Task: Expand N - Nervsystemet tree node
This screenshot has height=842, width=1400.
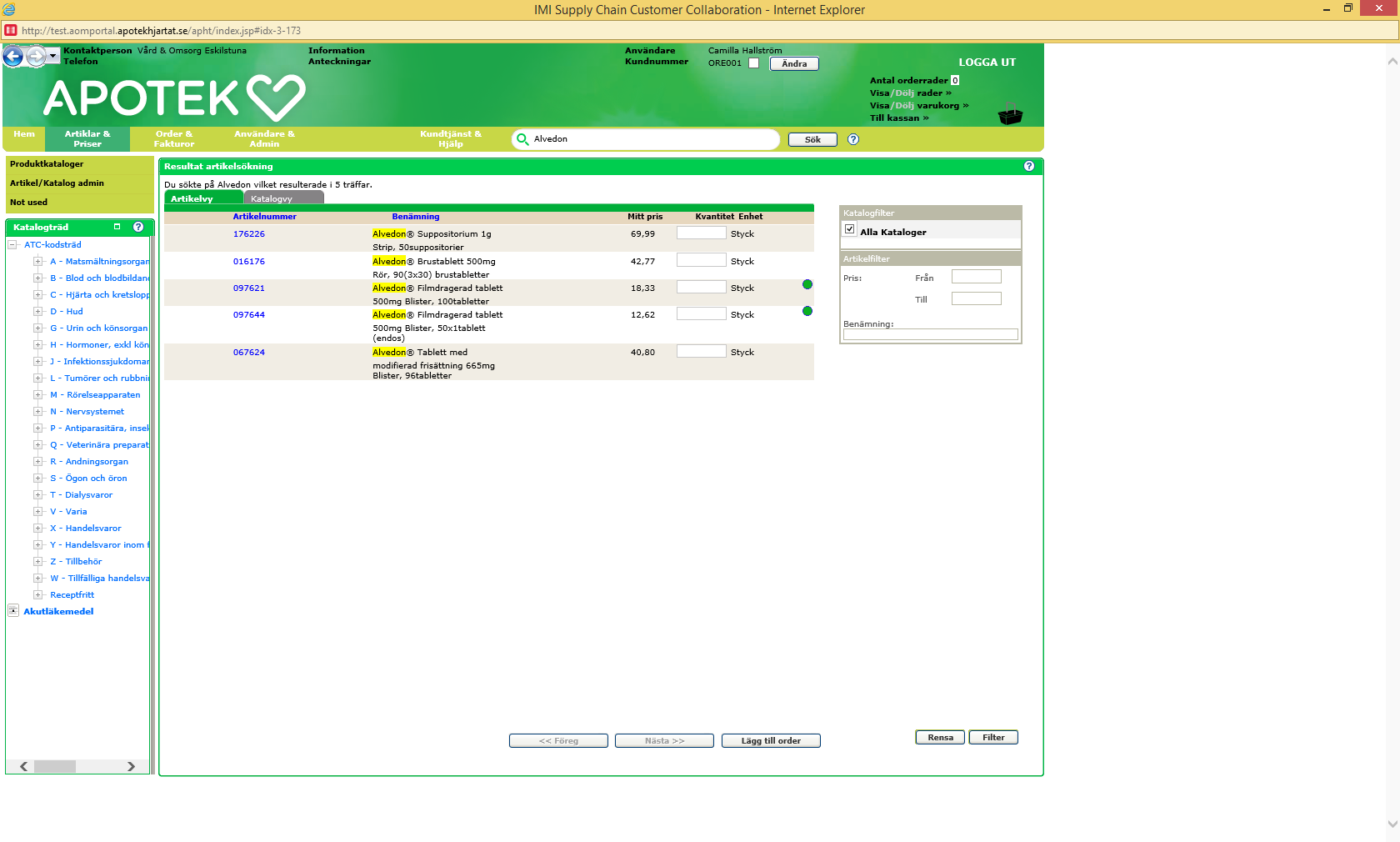Action: click(x=37, y=411)
